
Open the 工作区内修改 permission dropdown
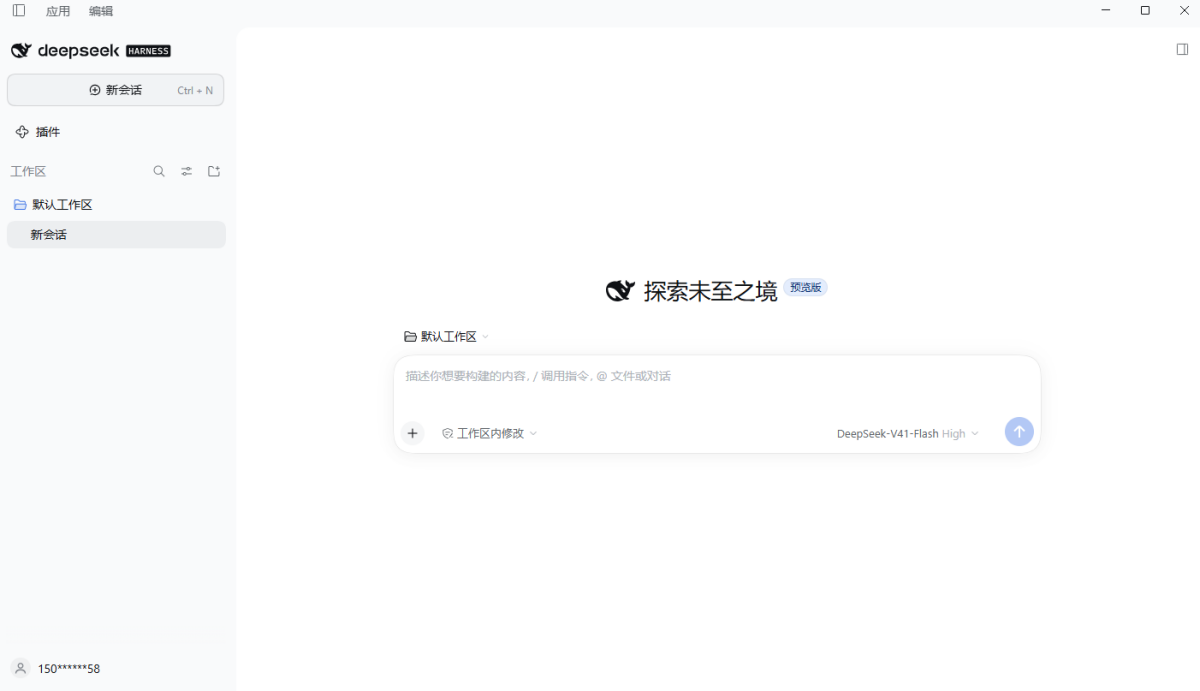pos(489,433)
